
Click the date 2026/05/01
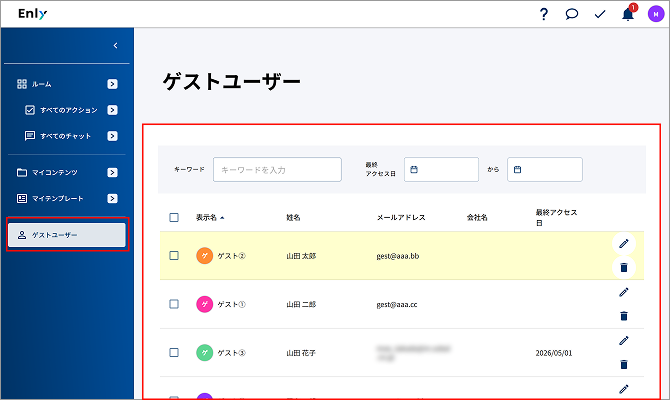point(554,353)
